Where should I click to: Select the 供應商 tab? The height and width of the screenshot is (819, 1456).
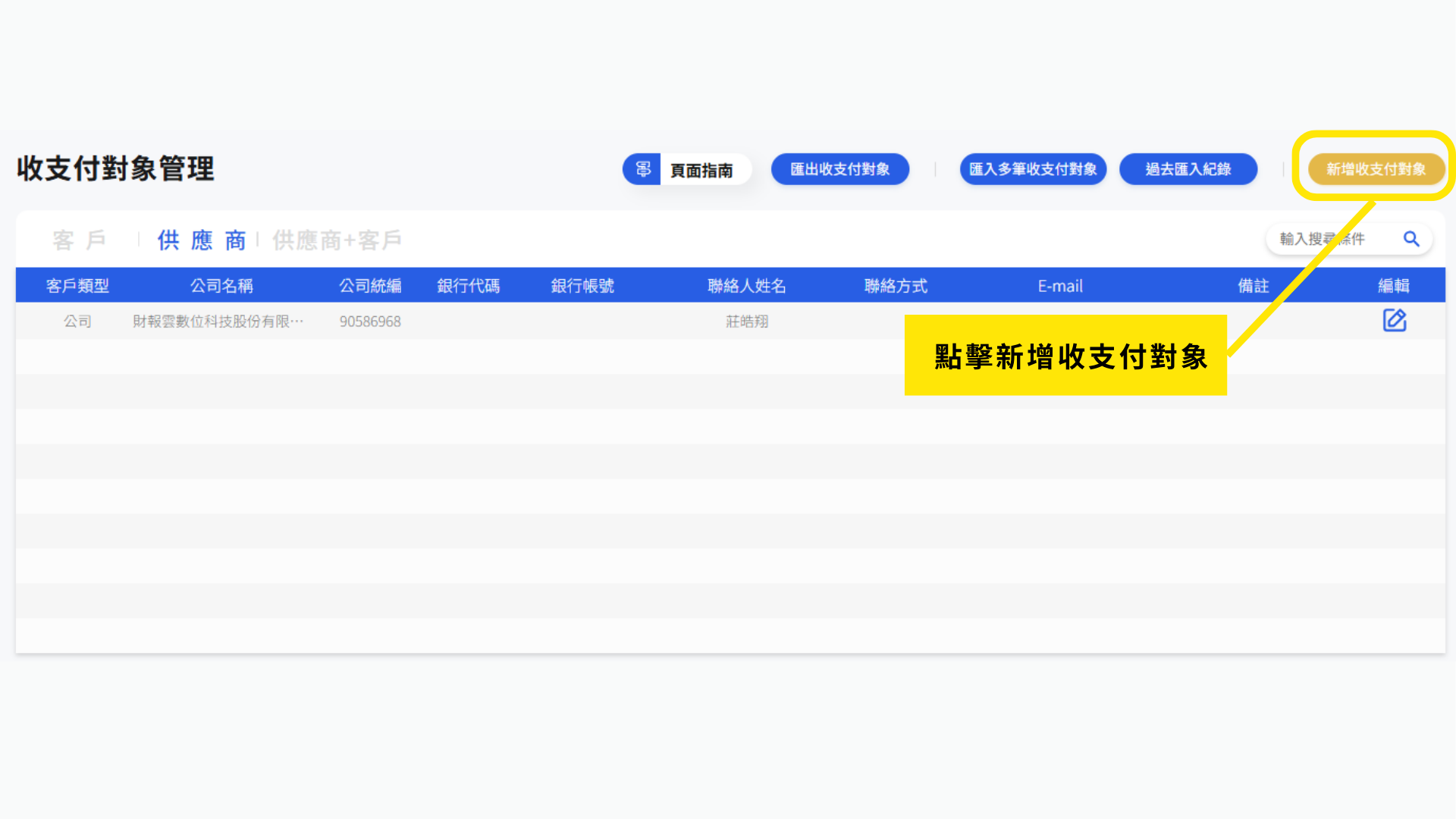[202, 240]
